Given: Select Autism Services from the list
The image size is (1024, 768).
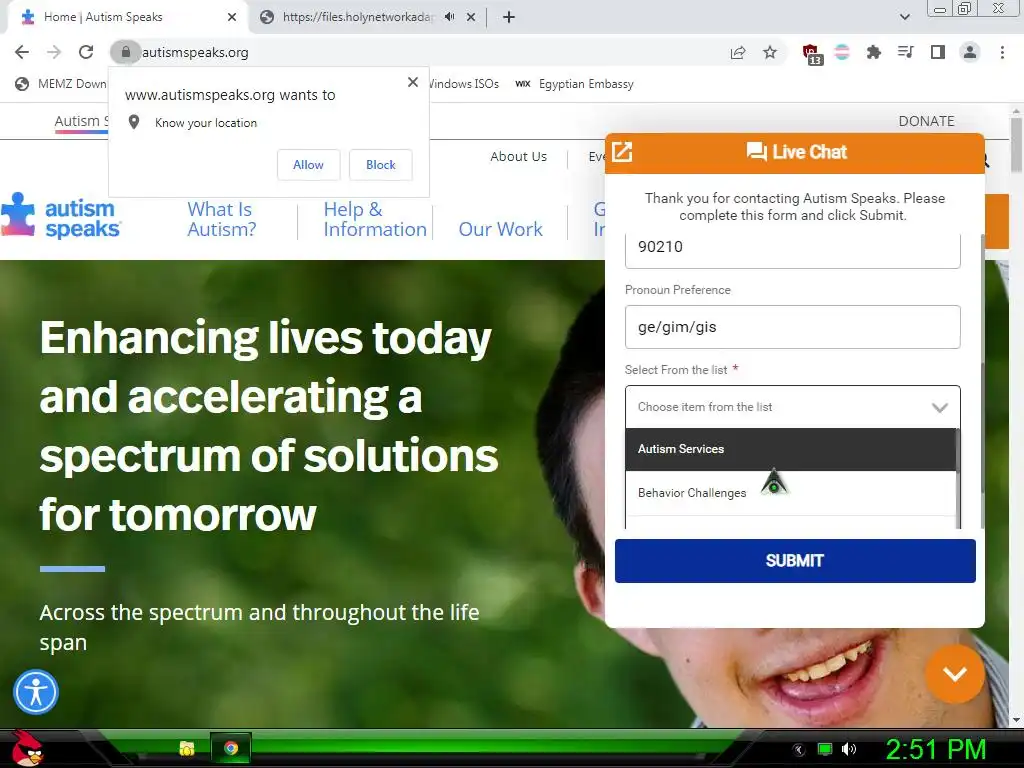Looking at the screenshot, I should click(791, 449).
